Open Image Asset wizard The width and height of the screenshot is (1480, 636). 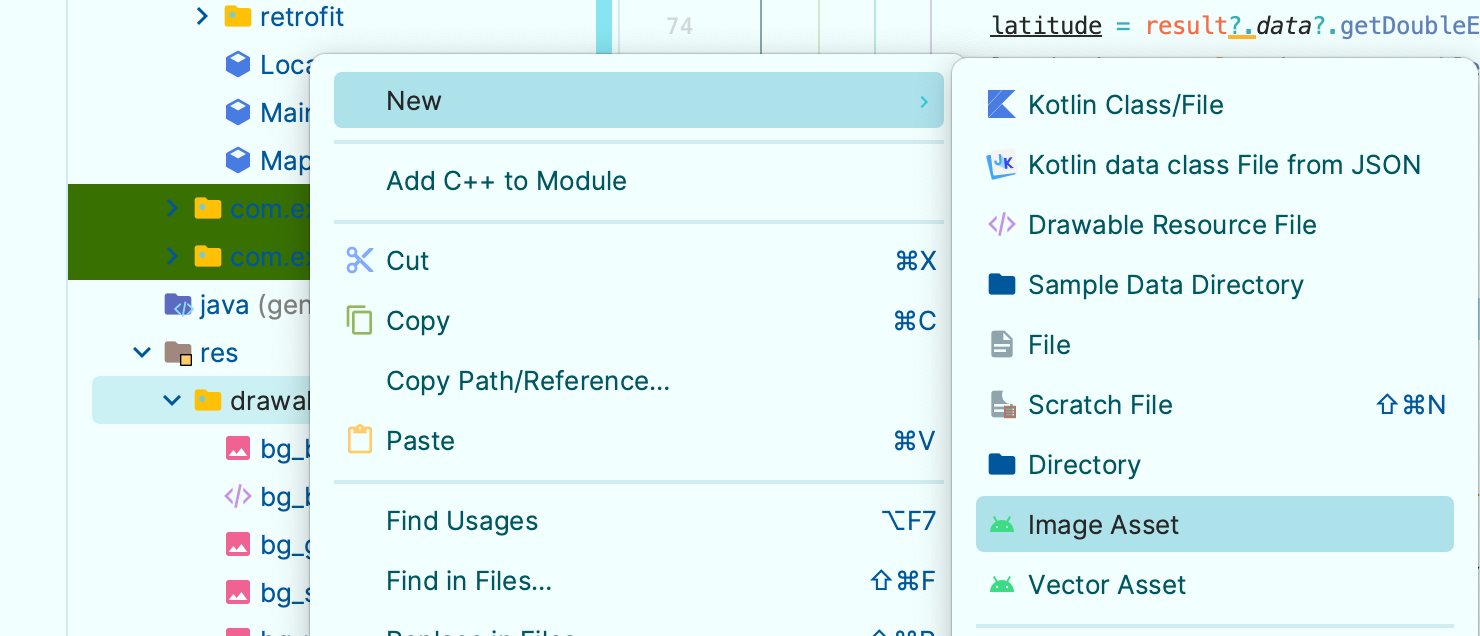(1214, 524)
